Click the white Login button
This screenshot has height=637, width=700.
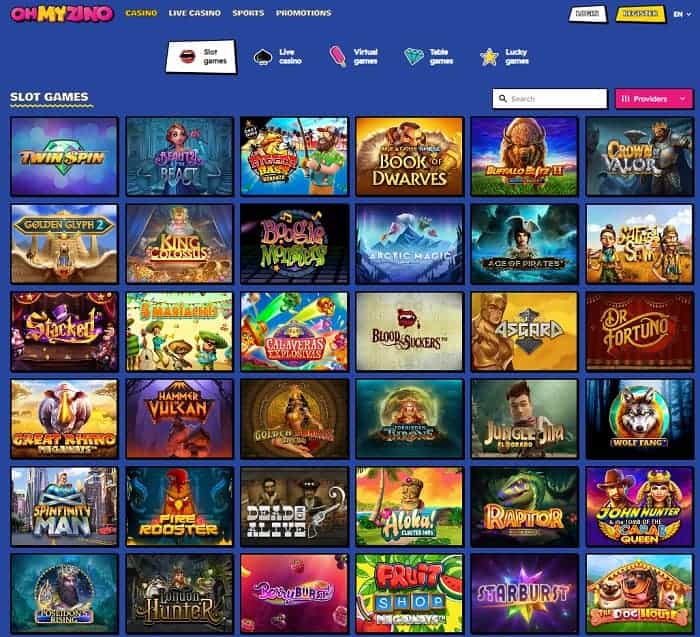pyautogui.click(x=588, y=14)
